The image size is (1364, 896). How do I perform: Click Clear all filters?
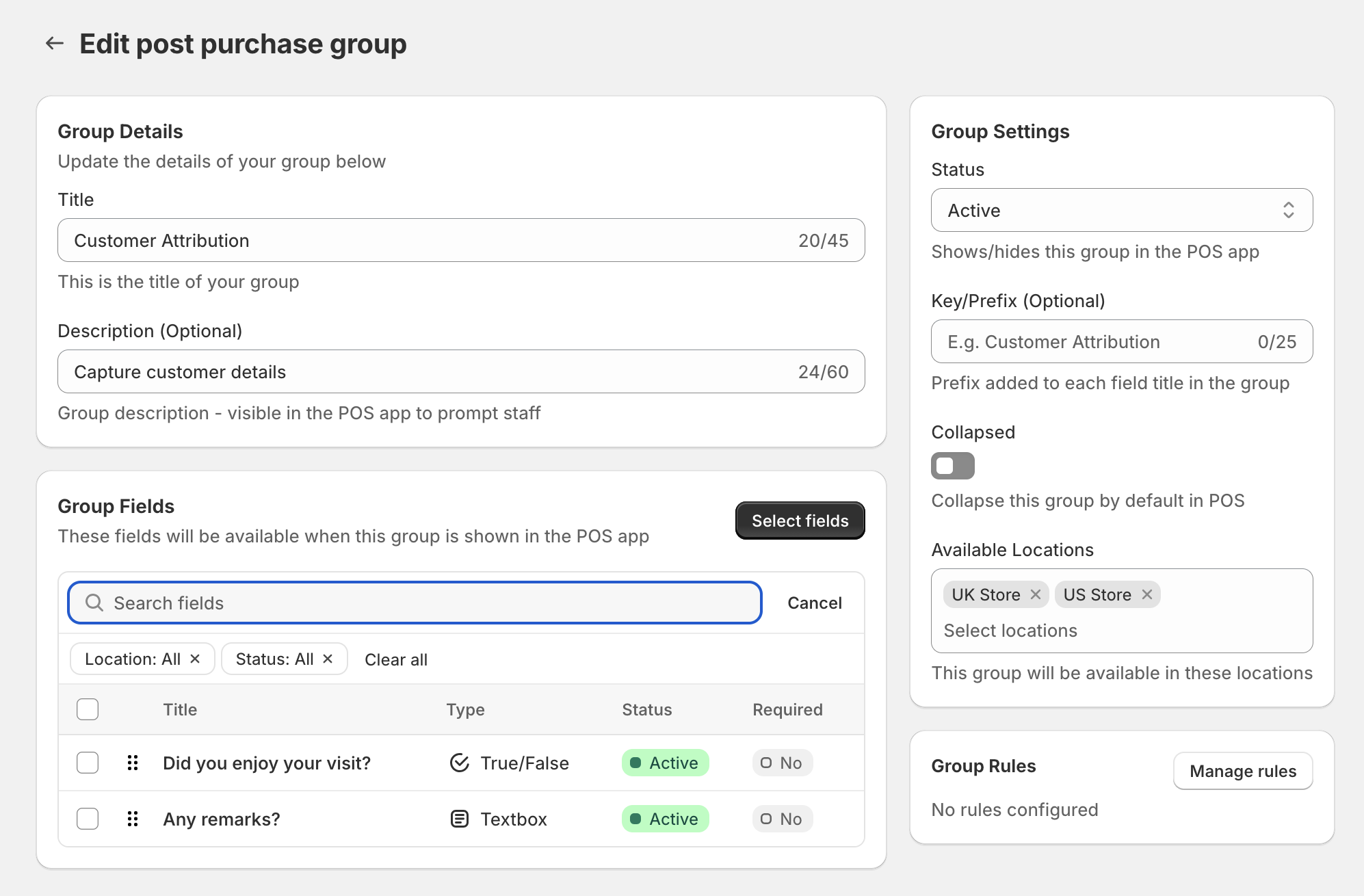pyautogui.click(x=396, y=659)
